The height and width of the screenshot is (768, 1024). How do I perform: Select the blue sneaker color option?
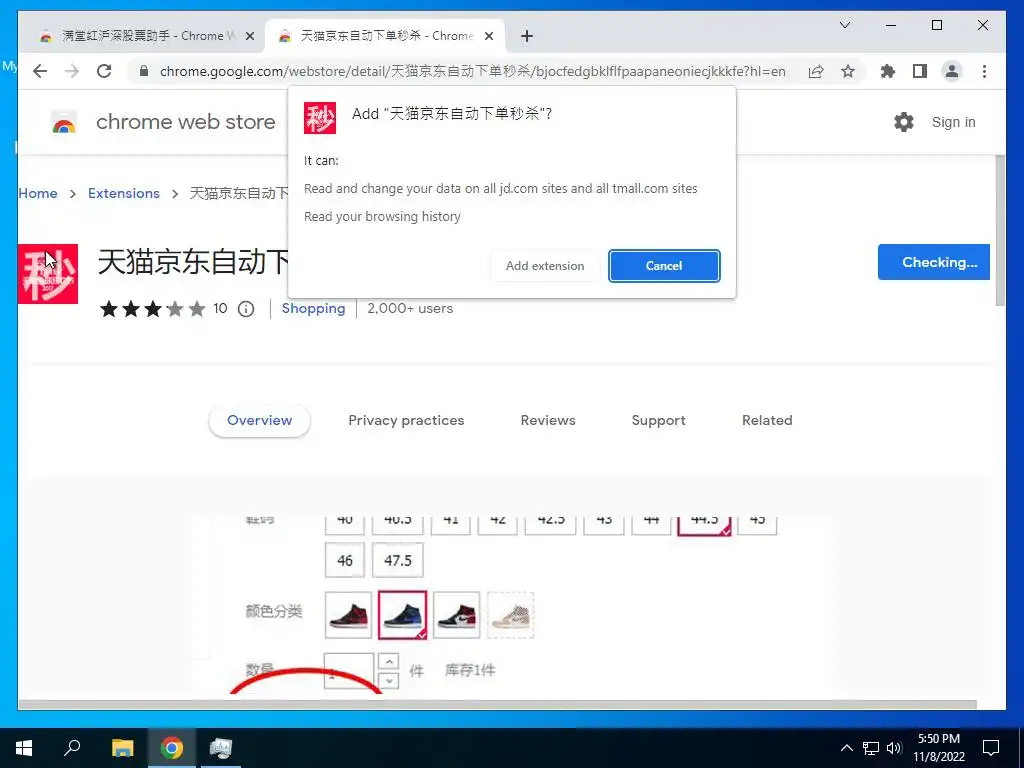403,615
